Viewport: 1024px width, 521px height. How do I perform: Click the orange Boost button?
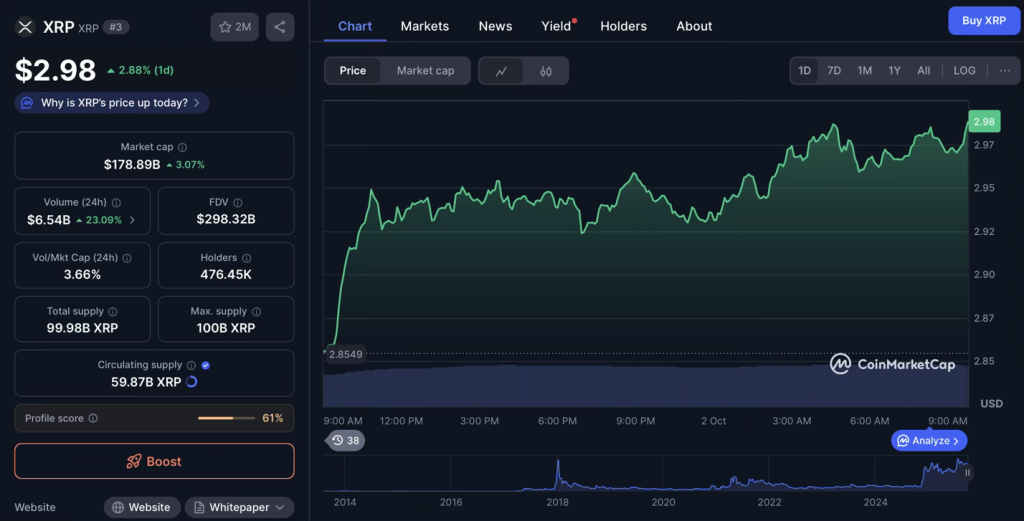tap(154, 461)
